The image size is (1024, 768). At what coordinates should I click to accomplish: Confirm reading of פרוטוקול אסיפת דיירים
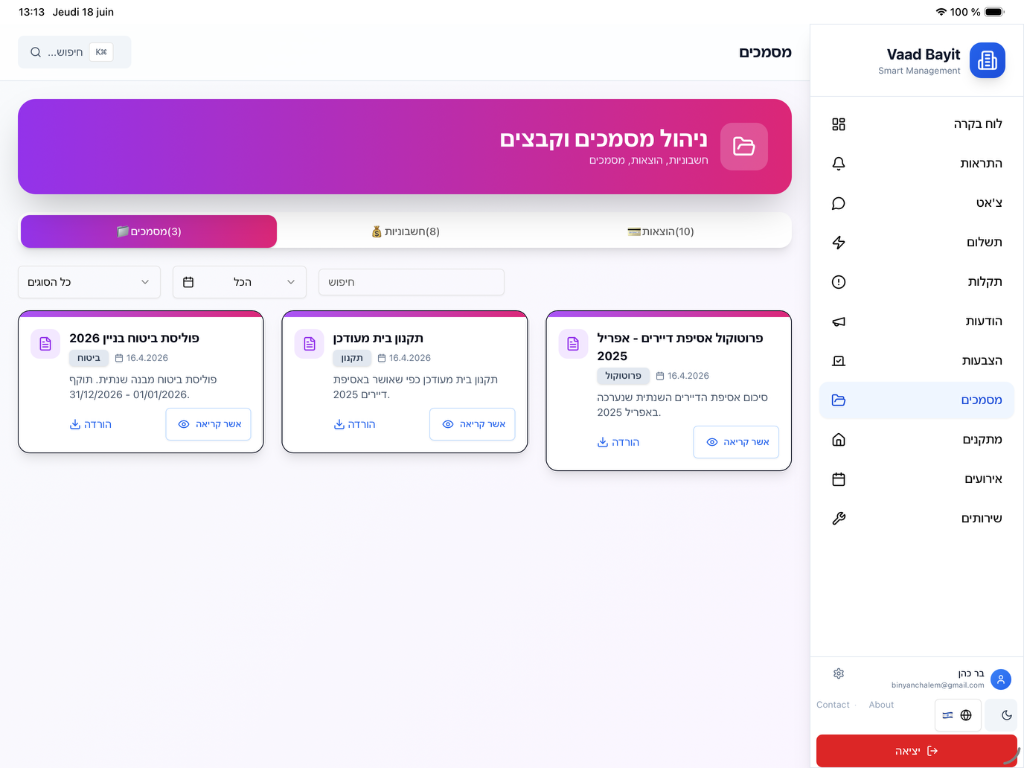[736, 442]
